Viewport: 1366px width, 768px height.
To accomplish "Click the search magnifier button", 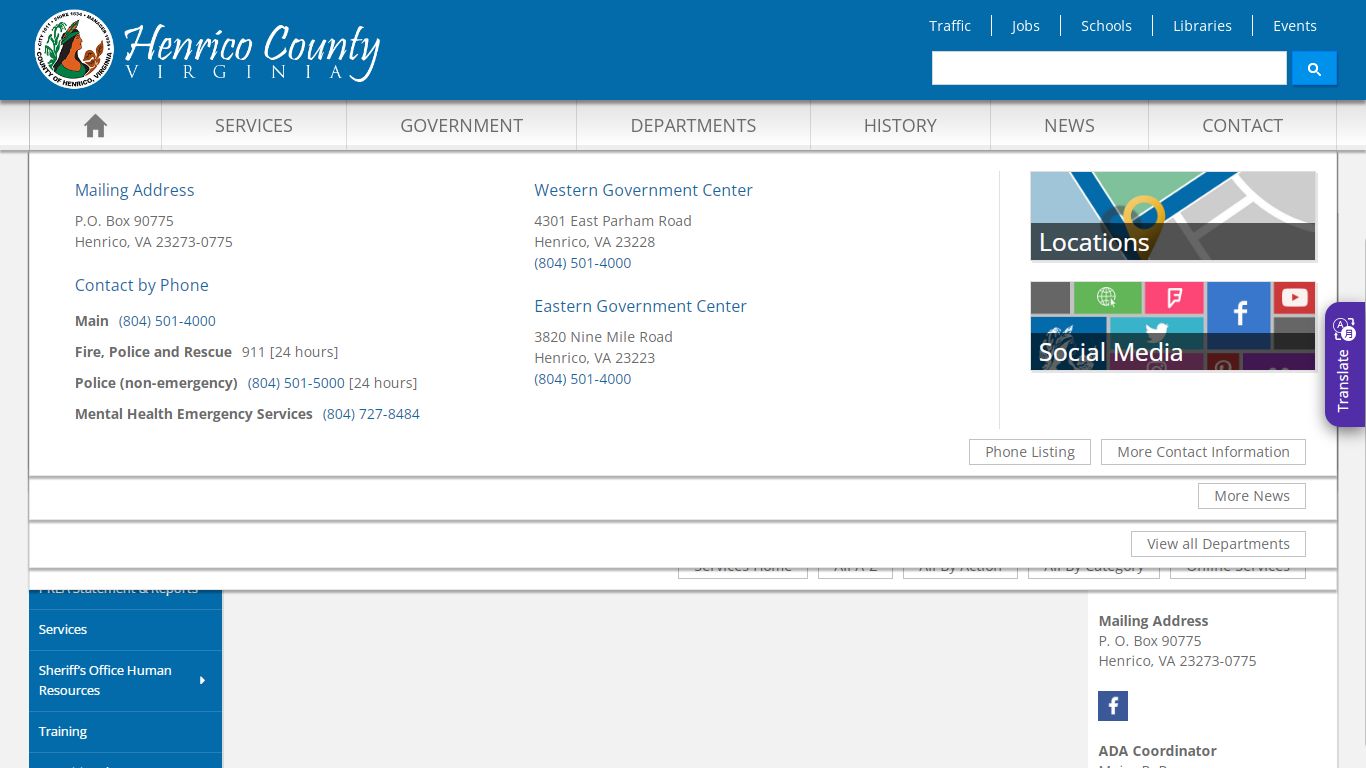I will click(x=1314, y=68).
